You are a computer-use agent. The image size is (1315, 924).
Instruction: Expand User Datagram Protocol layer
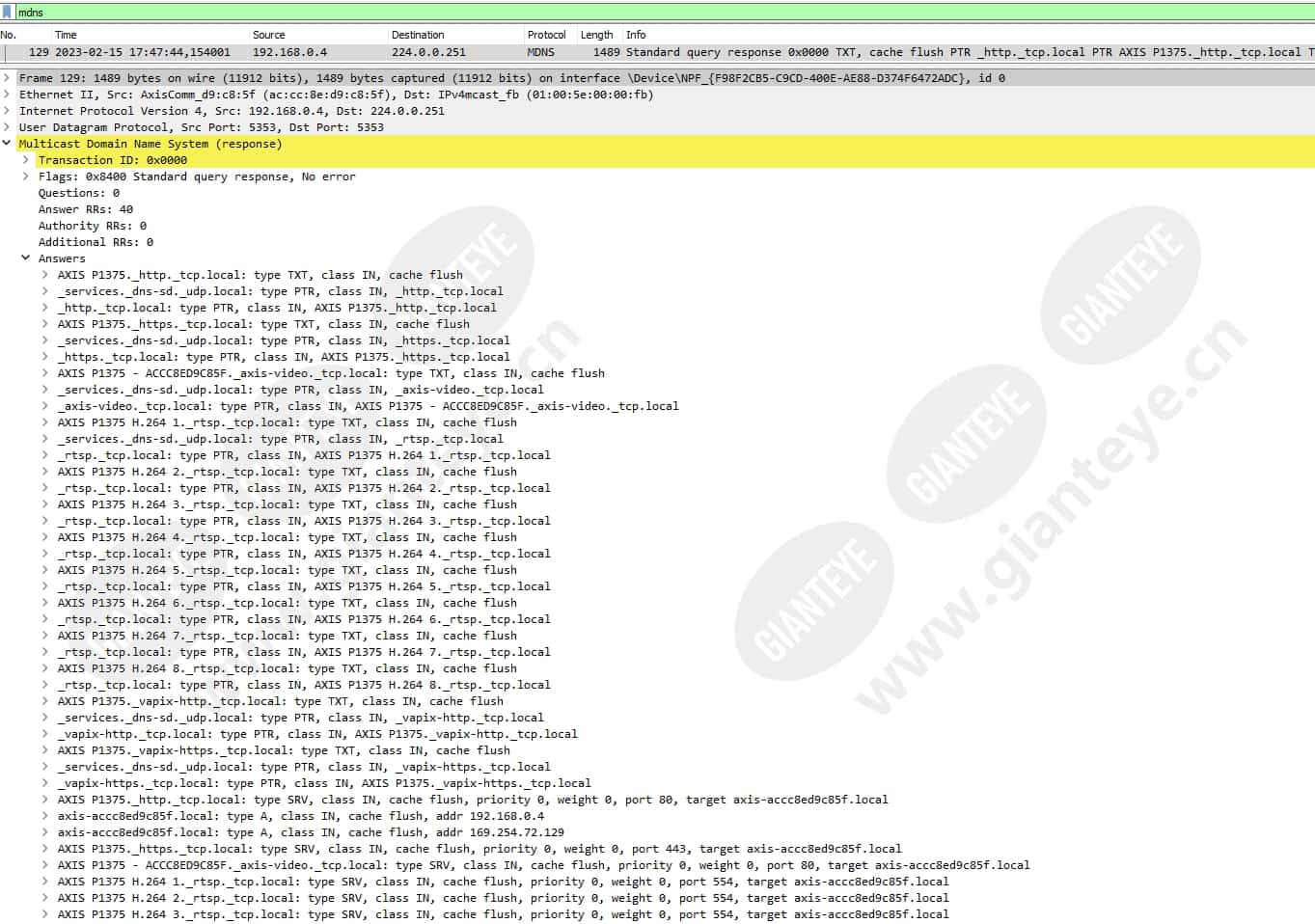point(8,127)
